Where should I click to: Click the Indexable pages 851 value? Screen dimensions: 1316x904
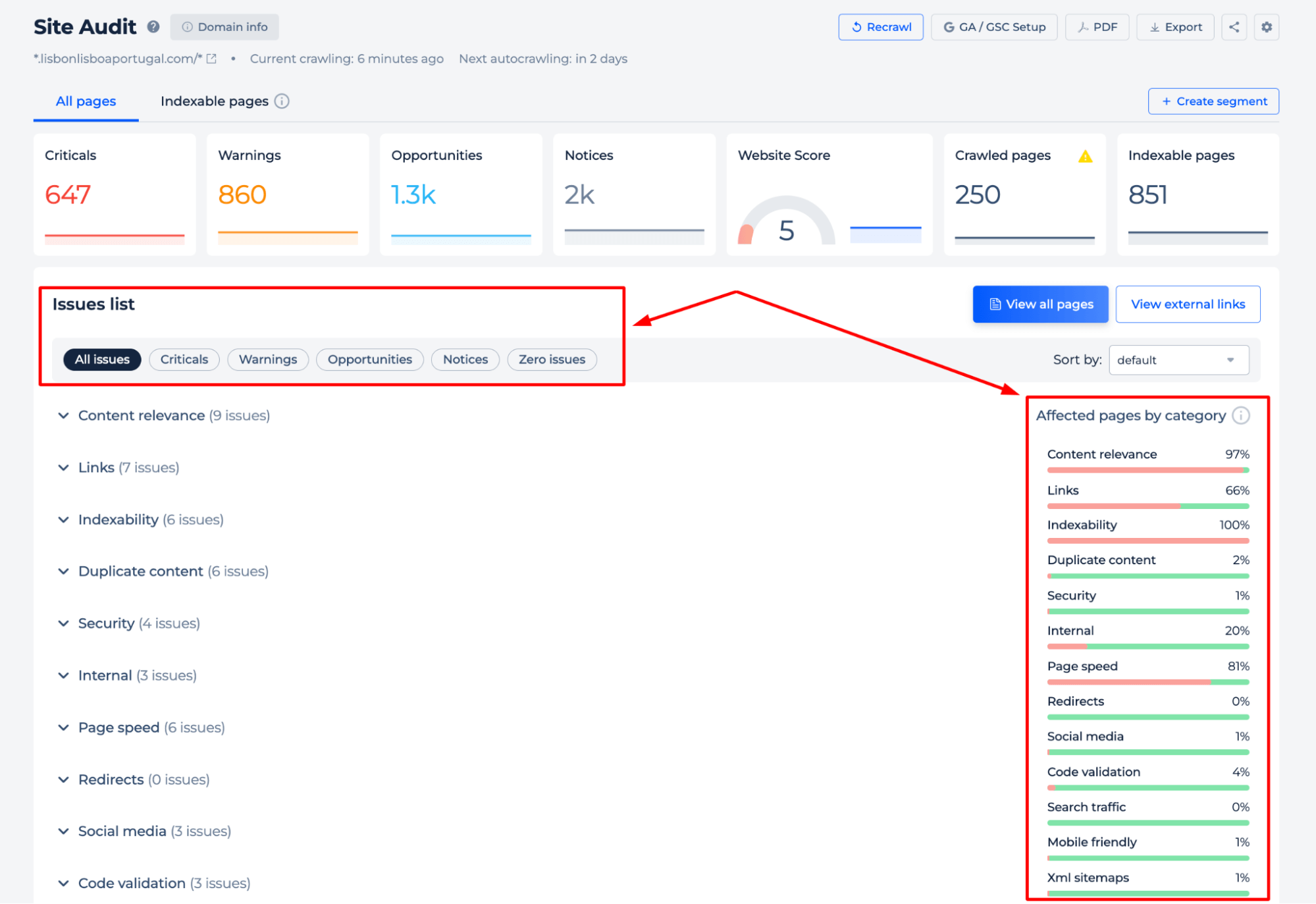[1148, 195]
